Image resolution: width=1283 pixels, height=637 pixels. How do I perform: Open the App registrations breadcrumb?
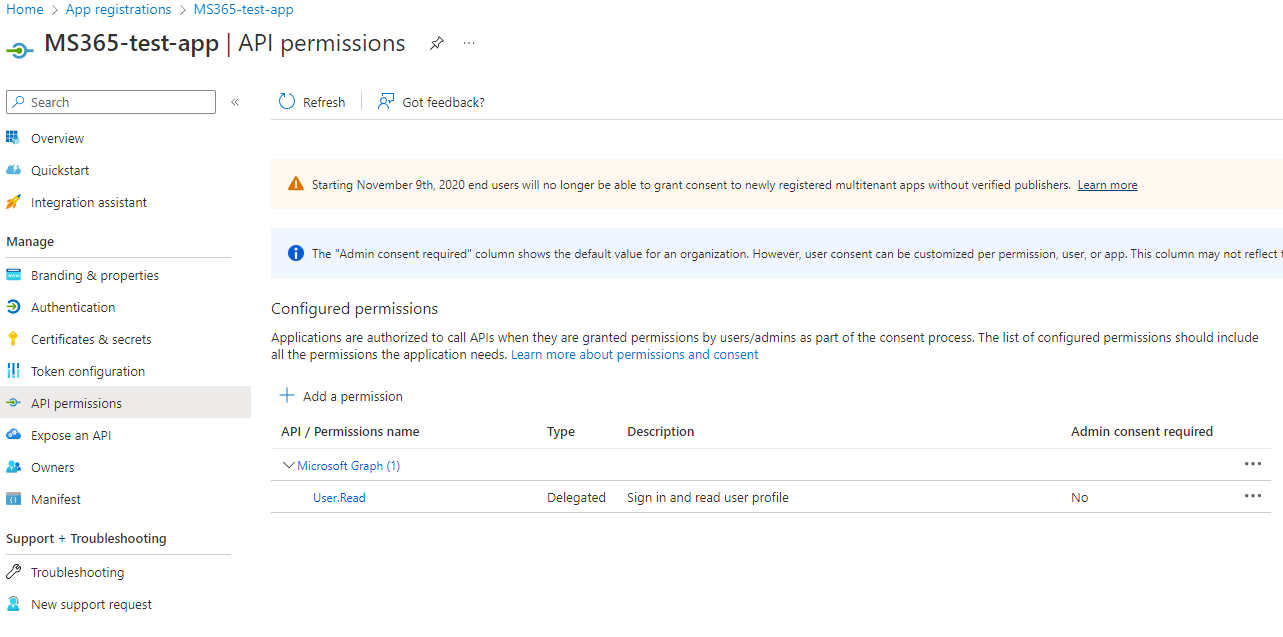pyautogui.click(x=118, y=9)
